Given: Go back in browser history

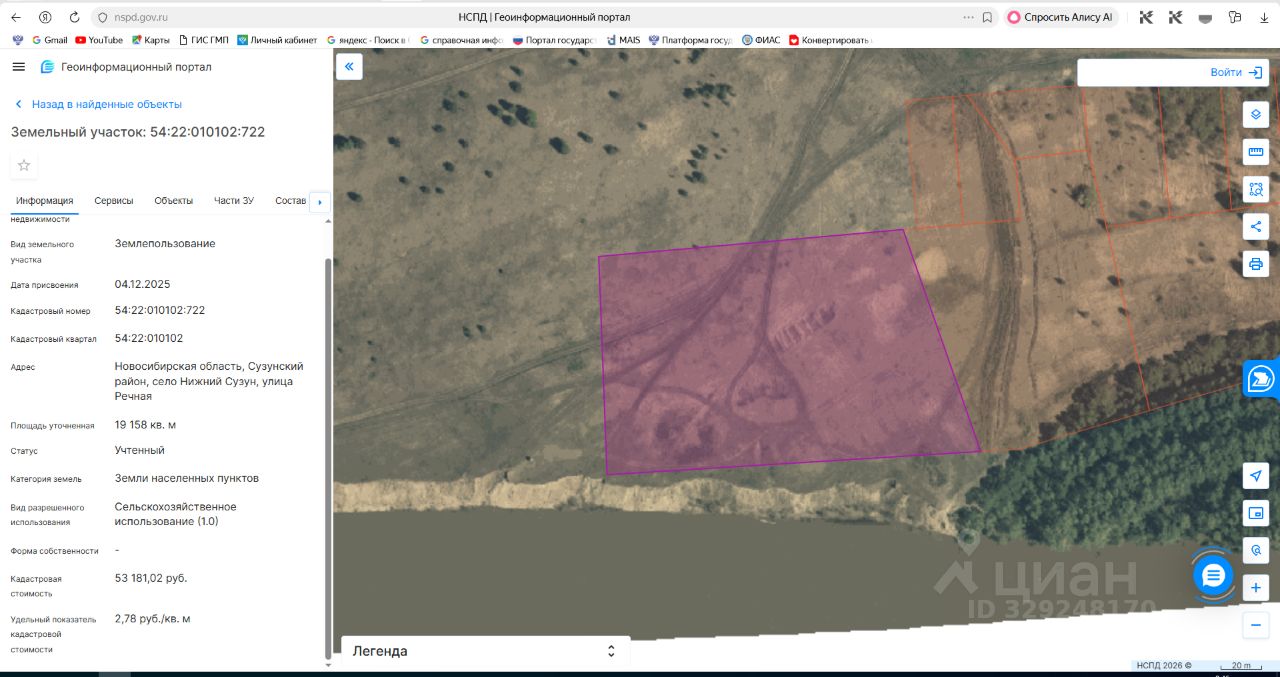Looking at the screenshot, I should [17, 17].
